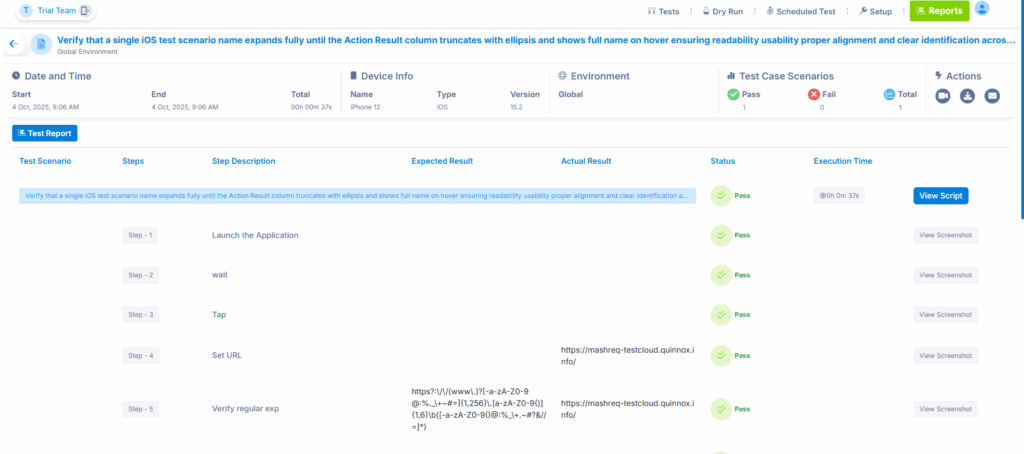Click the email report action icon
The height and width of the screenshot is (454, 1024).
(x=992, y=96)
